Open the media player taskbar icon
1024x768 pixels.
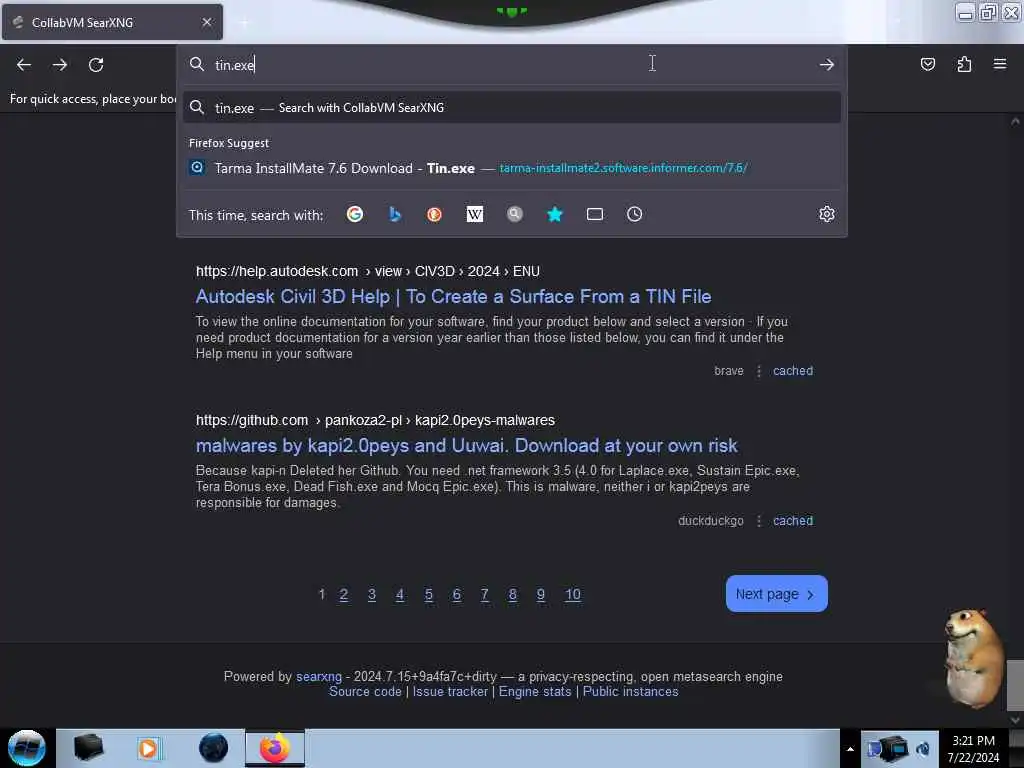coord(148,748)
